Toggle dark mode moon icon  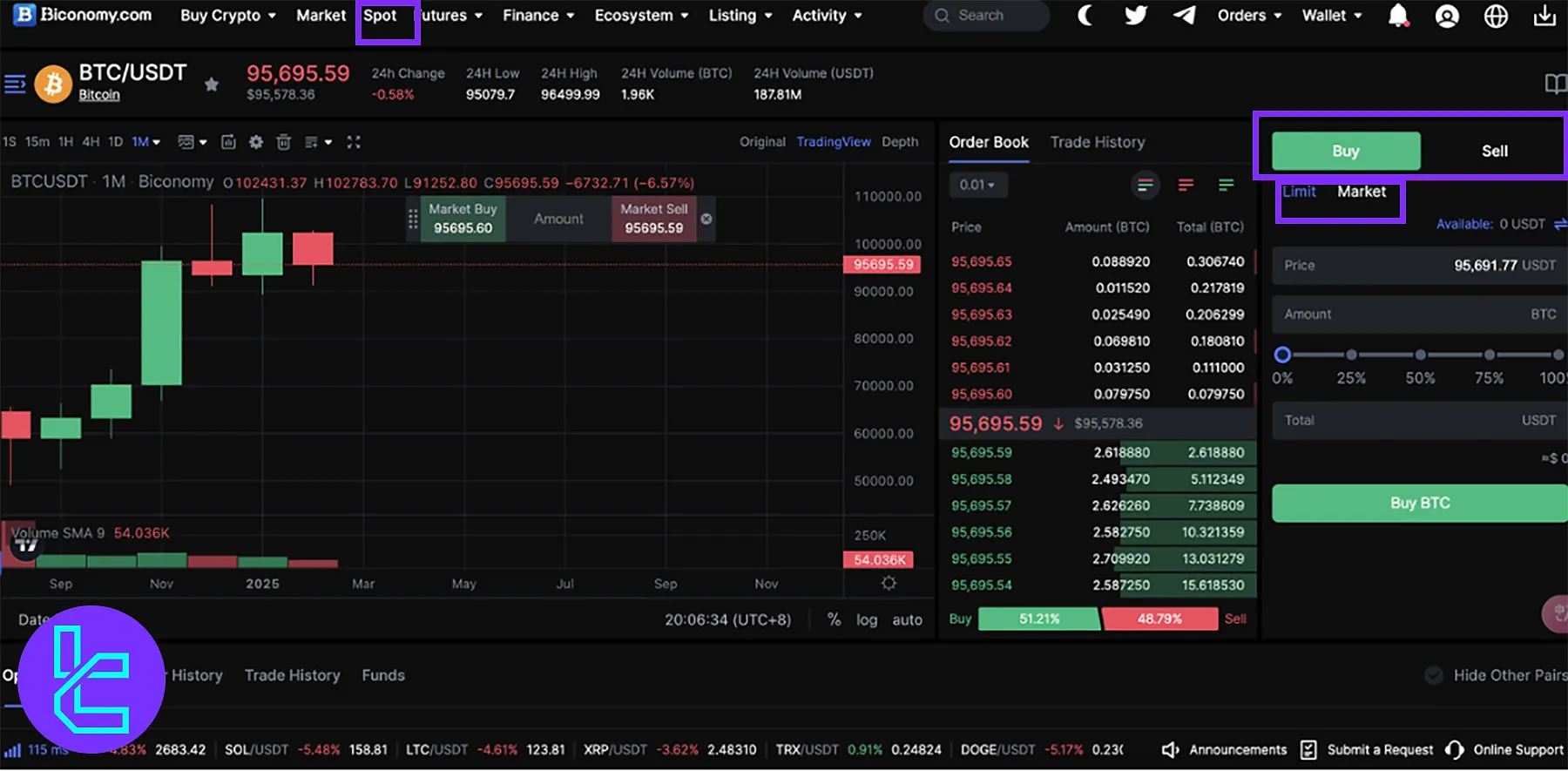click(x=1085, y=15)
